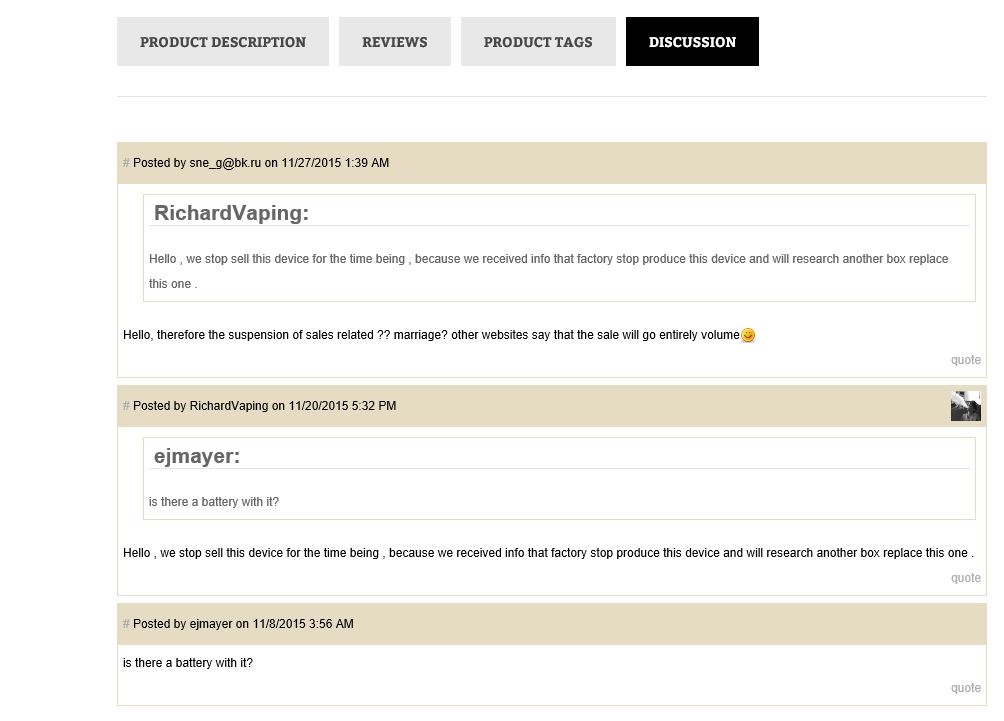1004x721 pixels.
Task: Quote RichardVaping's reply from 11/20/2015
Action: click(x=965, y=578)
